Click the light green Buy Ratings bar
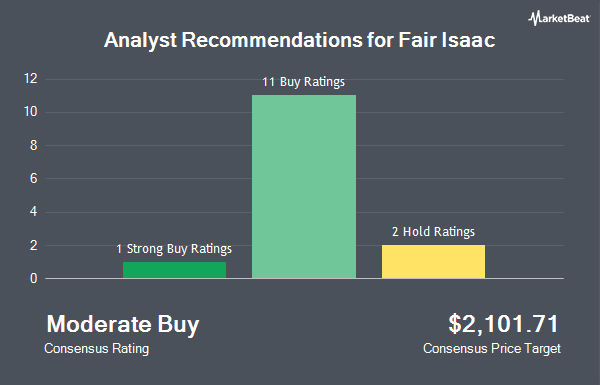600x385 pixels. [x=304, y=186]
